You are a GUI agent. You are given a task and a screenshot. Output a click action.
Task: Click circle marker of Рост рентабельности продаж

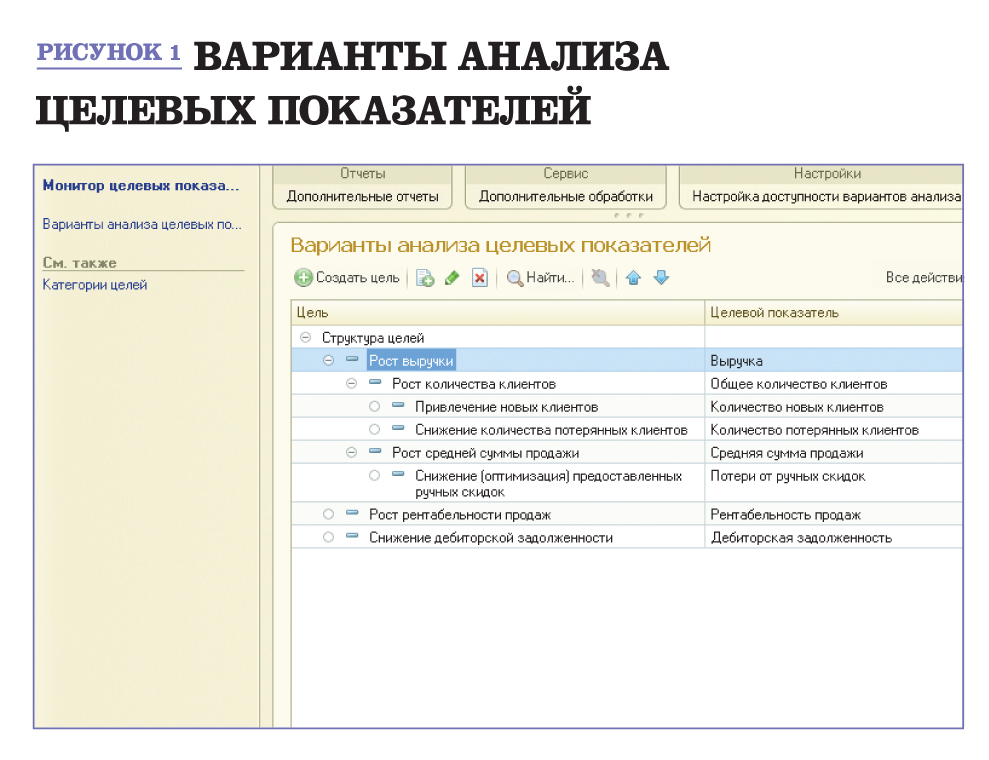tap(329, 514)
